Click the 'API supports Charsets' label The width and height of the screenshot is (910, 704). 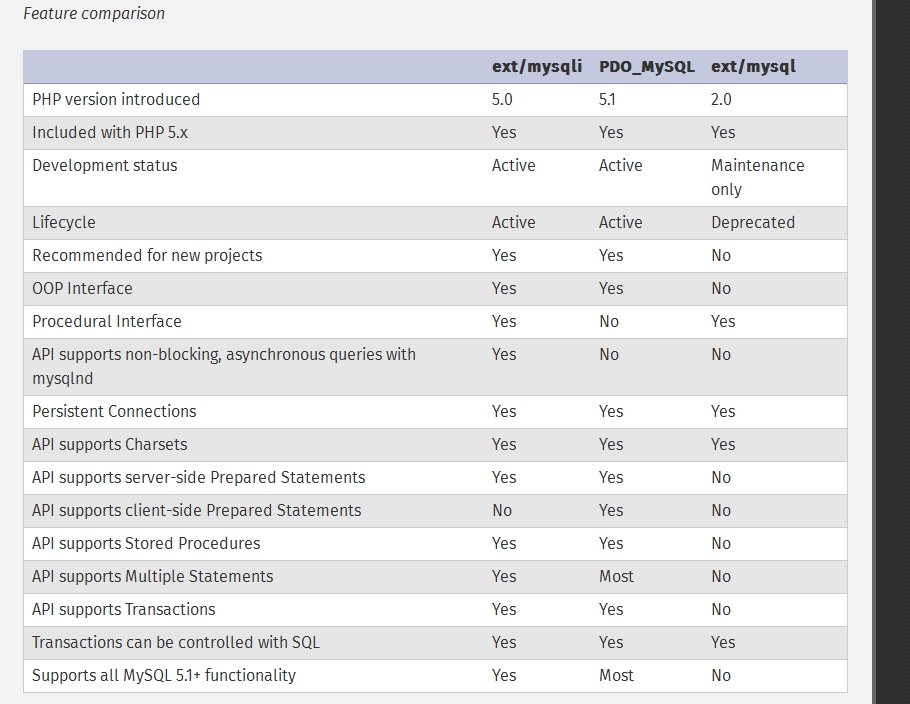[110, 445]
